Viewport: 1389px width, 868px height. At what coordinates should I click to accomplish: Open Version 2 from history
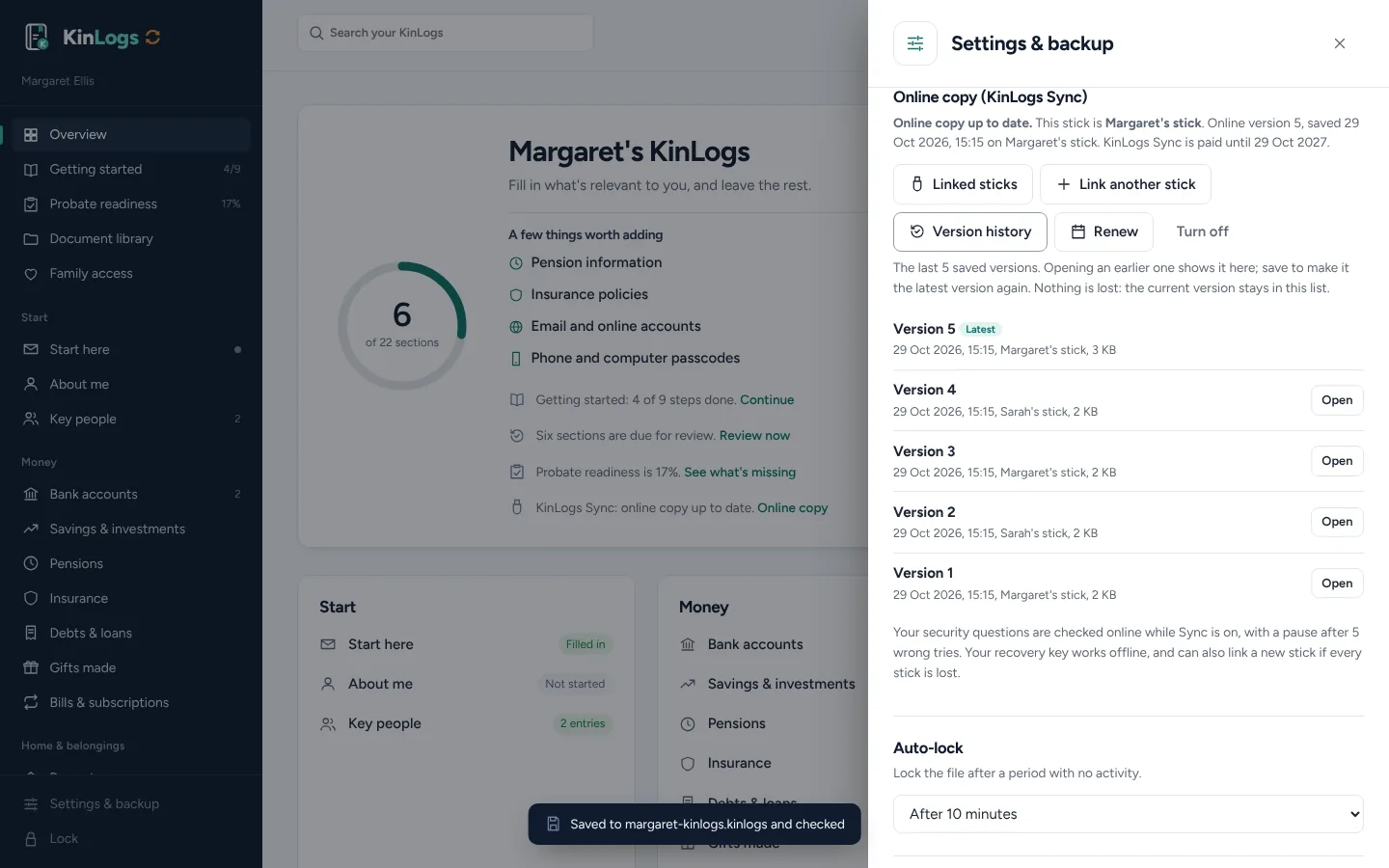(1337, 522)
